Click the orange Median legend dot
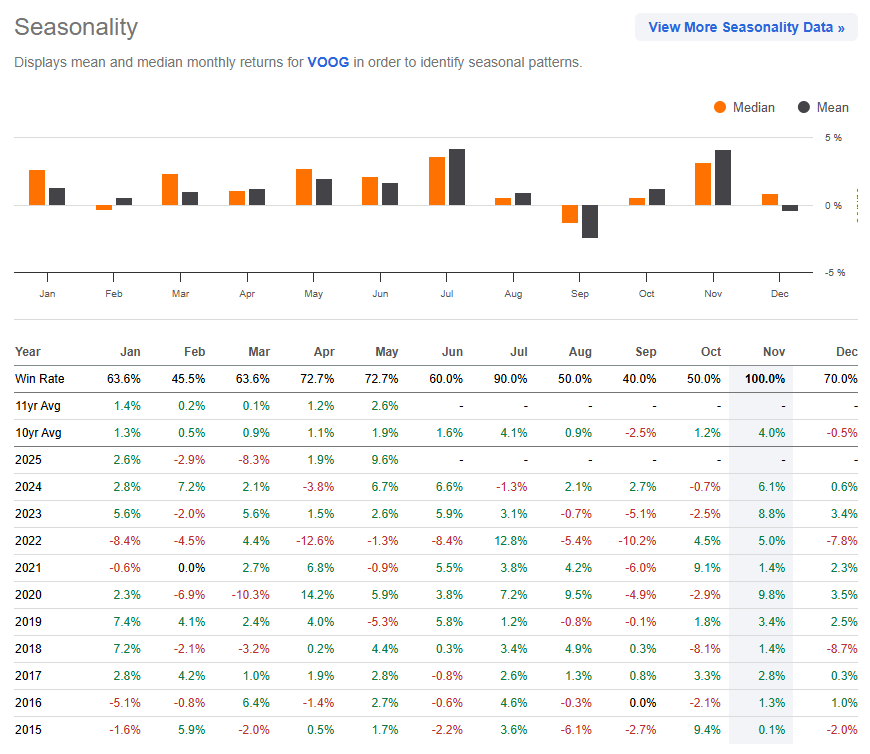Screen dimensions: 870x754 click(x=719, y=107)
